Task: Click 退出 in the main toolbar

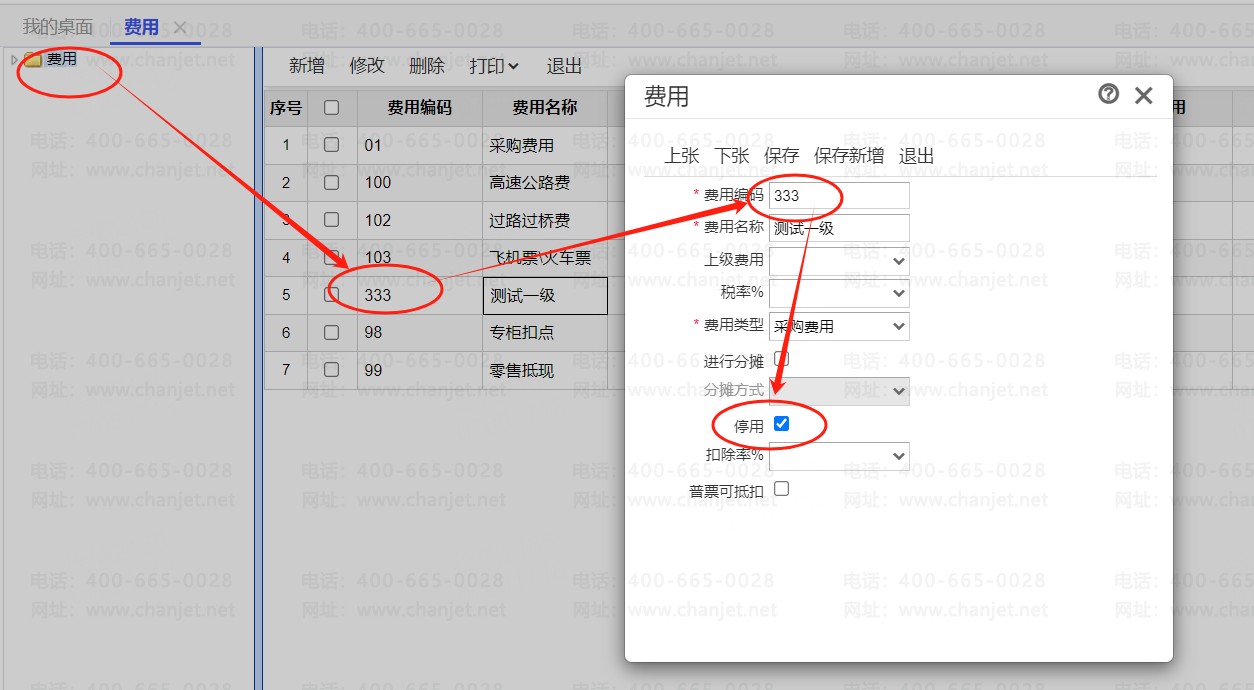Action: tap(564, 66)
